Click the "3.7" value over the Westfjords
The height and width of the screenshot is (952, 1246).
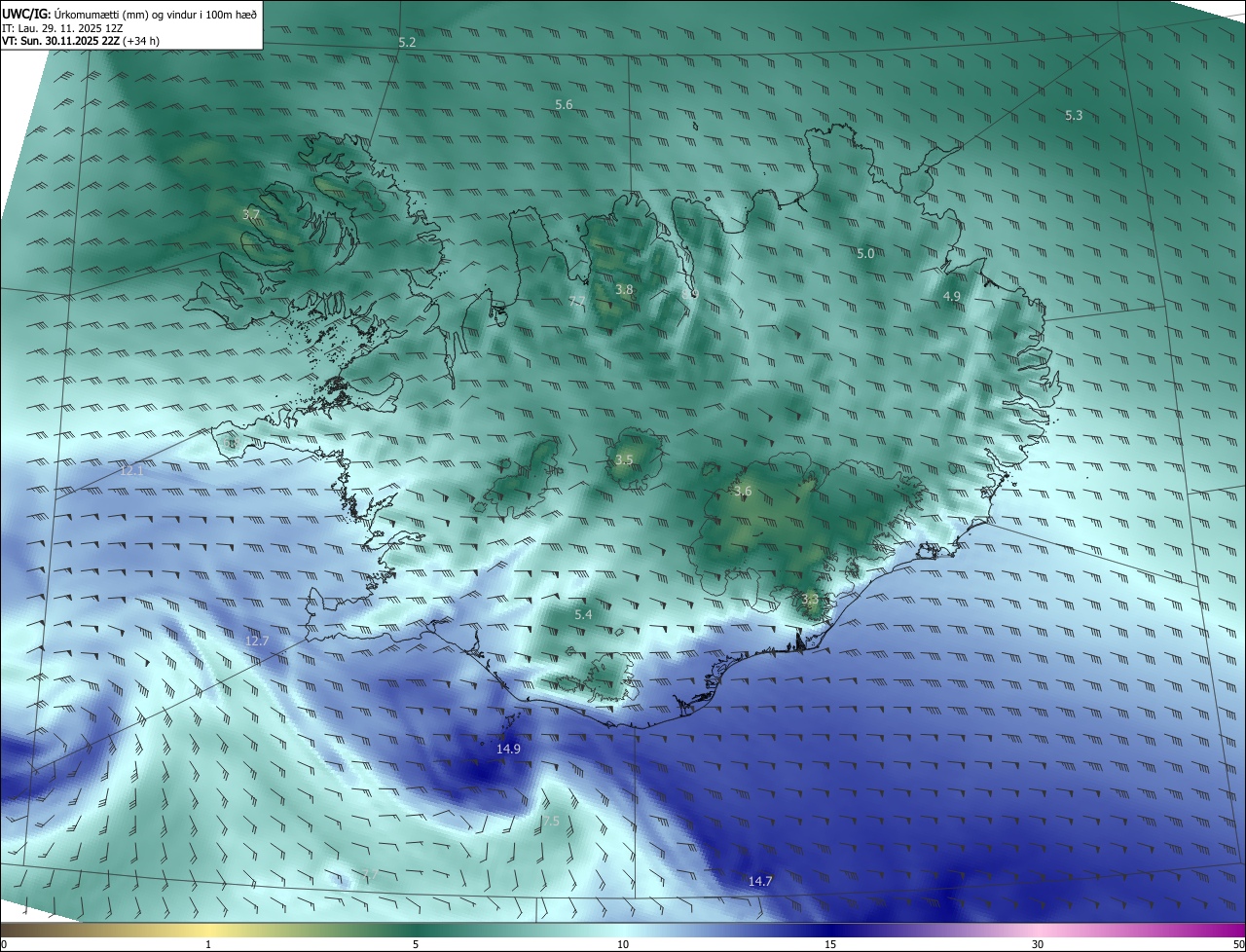(x=250, y=214)
